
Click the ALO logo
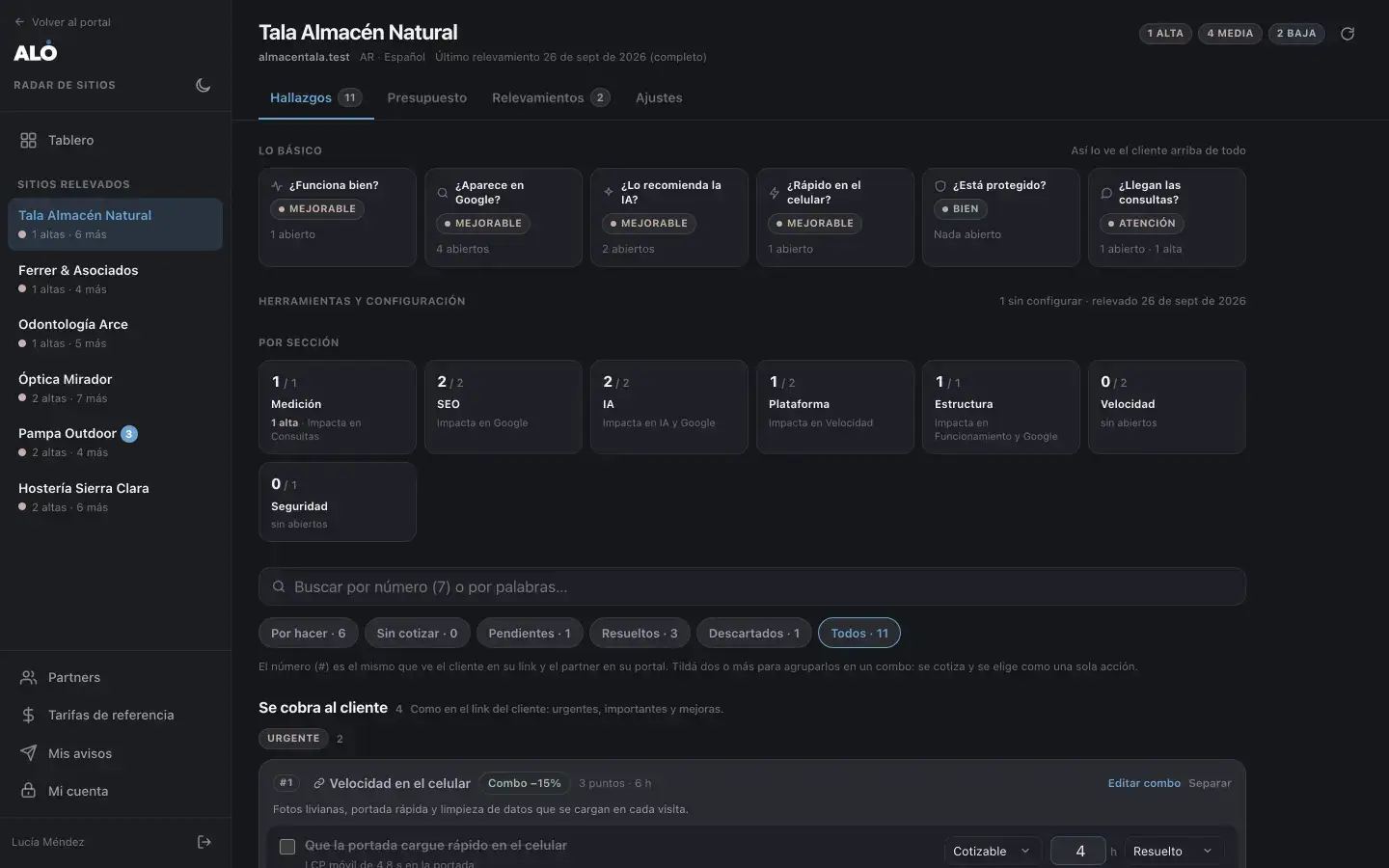(x=36, y=53)
